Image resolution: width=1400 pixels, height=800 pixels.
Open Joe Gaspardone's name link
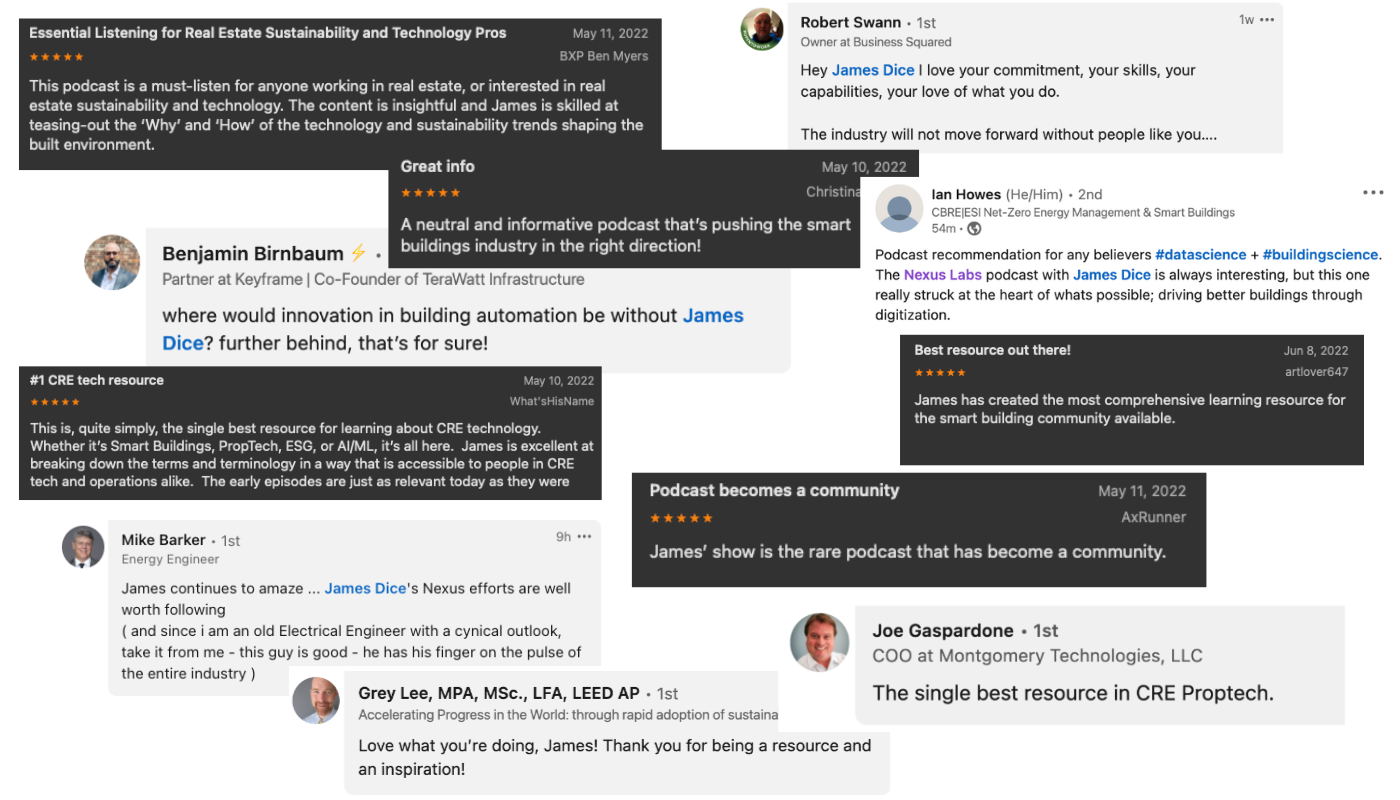pyautogui.click(x=943, y=631)
